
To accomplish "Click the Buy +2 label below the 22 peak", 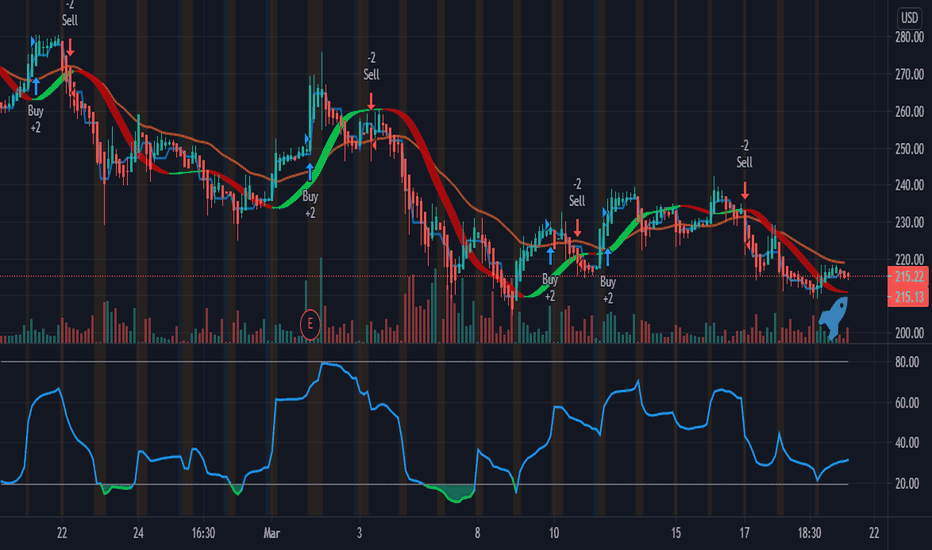I will pyautogui.click(x=36, y=119).
